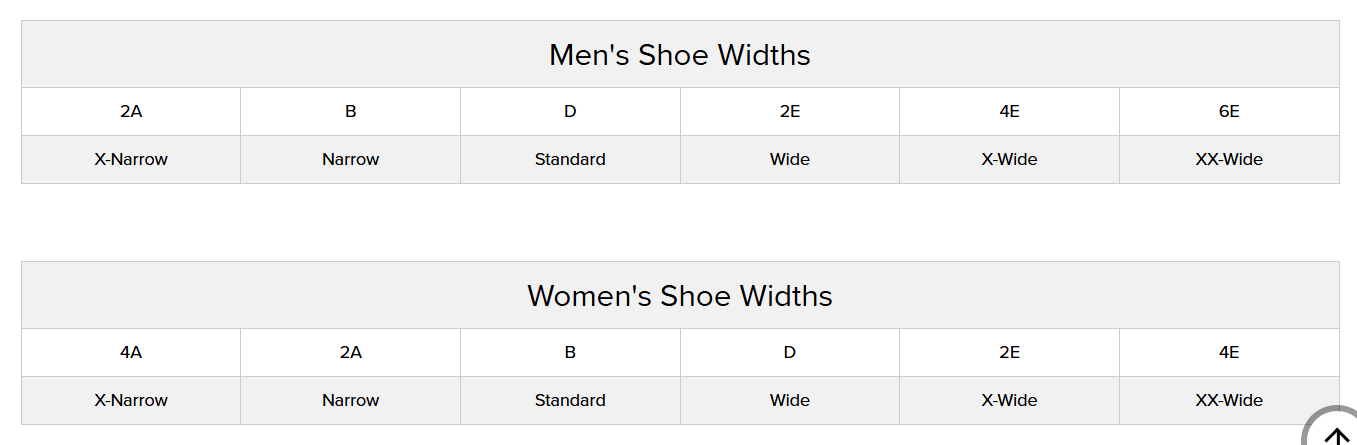
Task: Click the scroll-to-top arrow button
Action: (1335, 432)
